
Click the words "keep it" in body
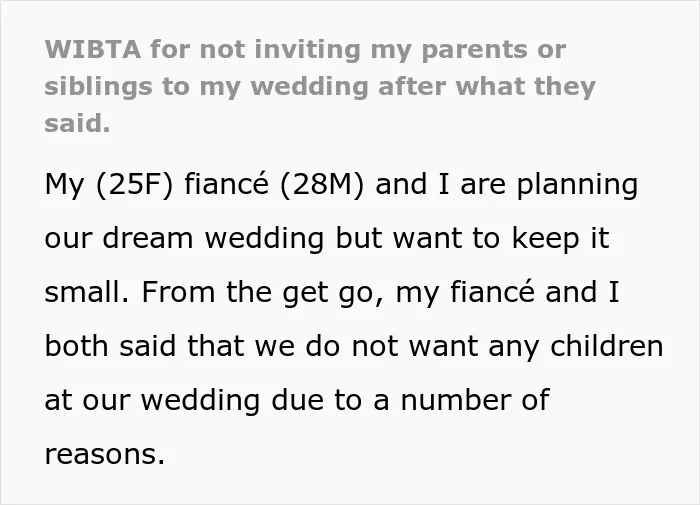[560, 239]
